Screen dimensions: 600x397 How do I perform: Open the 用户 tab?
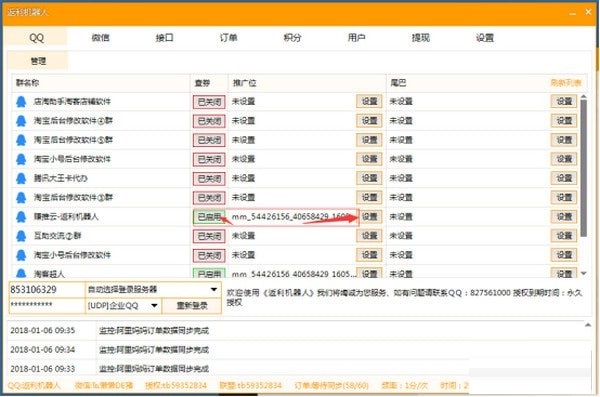356,38
